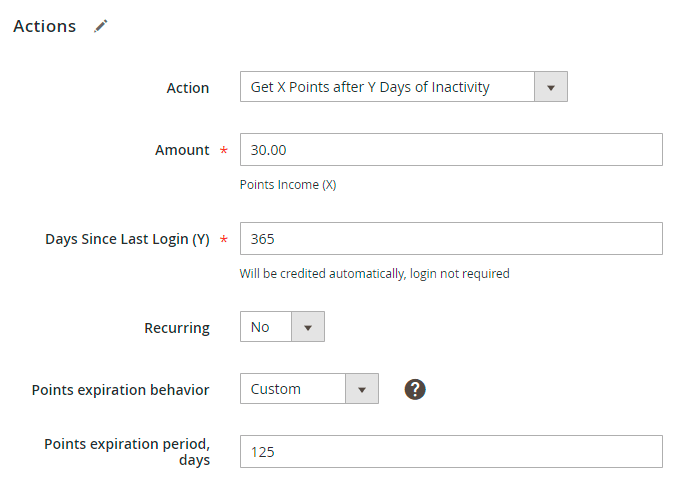685x495 pixels.
Task: Click the Amount field label
Action: [182, 150]
